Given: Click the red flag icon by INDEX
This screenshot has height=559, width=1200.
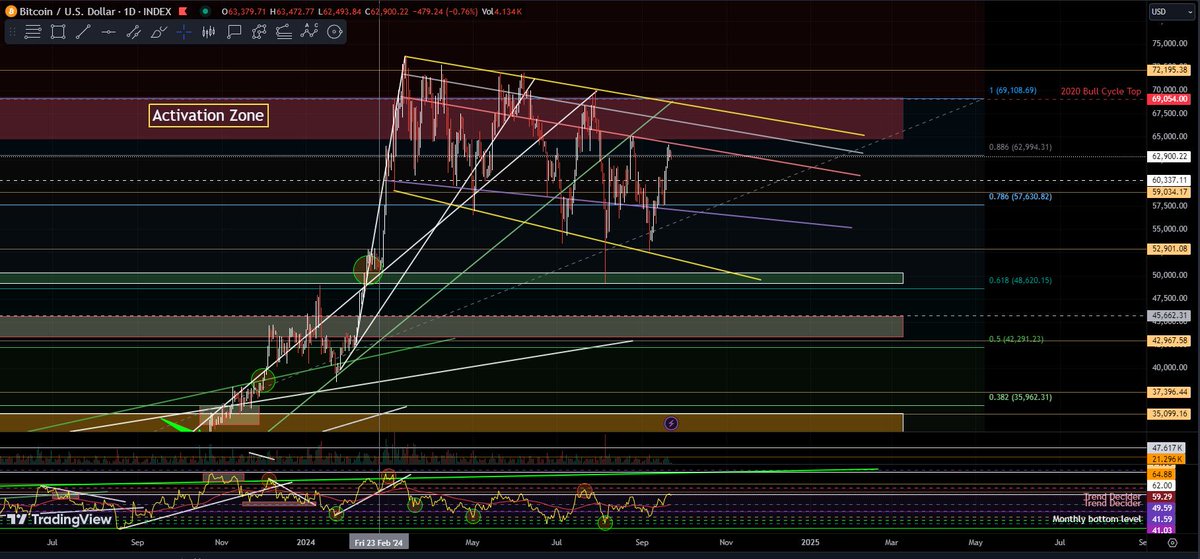Looking at the screenshot, I should tap(183, 12).
